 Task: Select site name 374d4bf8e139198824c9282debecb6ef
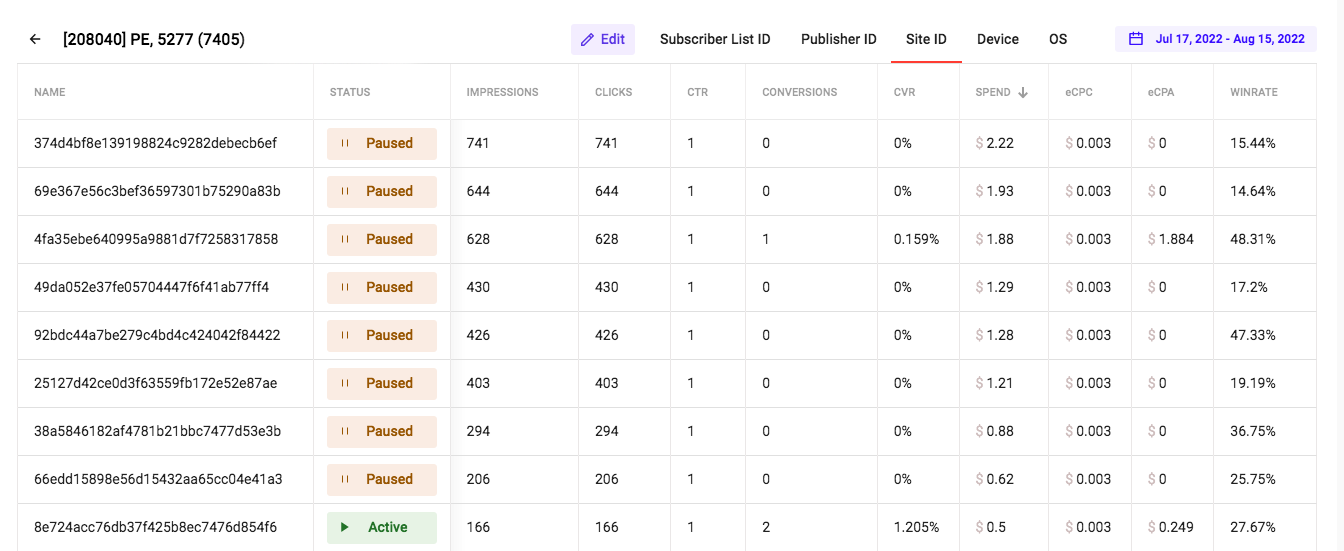coord(156,143)
